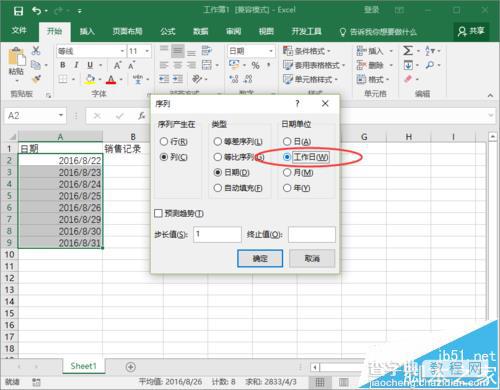Image resolution: width=500 pixels, height=390 pixels.
Task: Click the Percent Style icon
Action: coord(255,65)
